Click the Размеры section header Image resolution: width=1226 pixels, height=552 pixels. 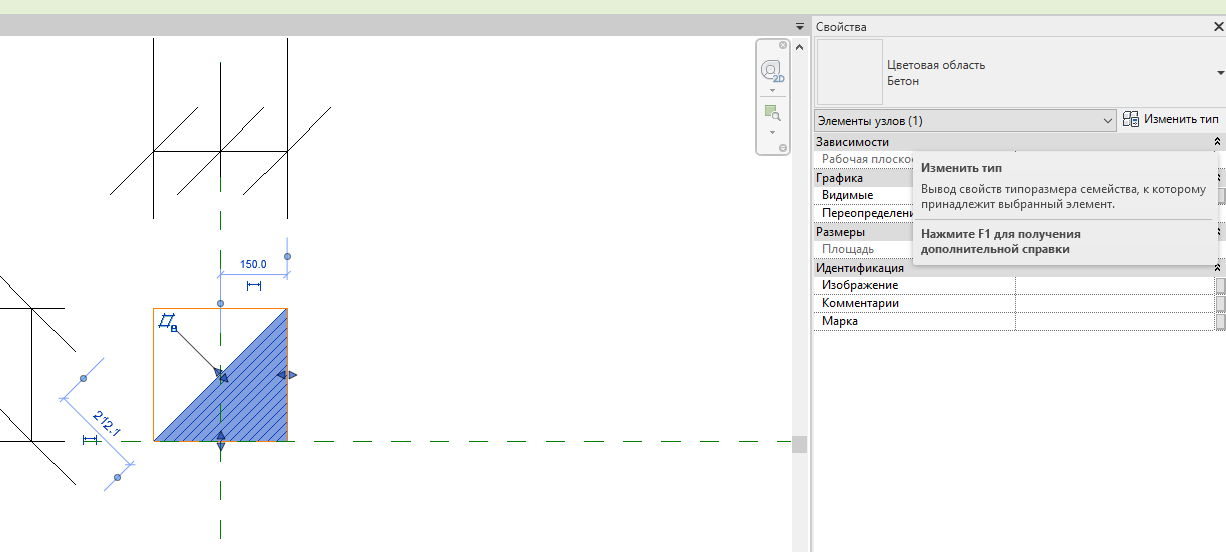tap(863, 232)
